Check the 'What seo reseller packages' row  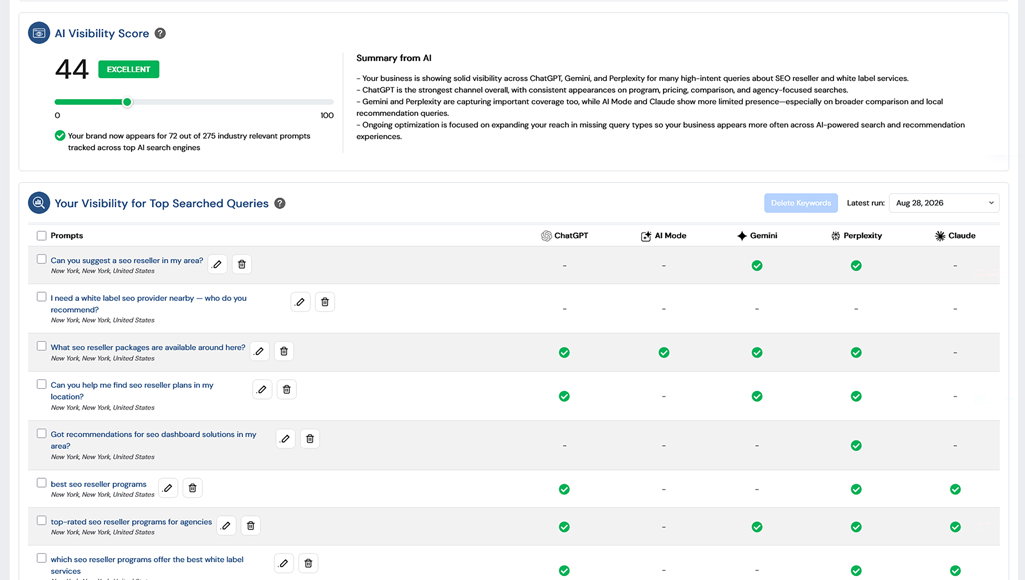tap(42, 346)
